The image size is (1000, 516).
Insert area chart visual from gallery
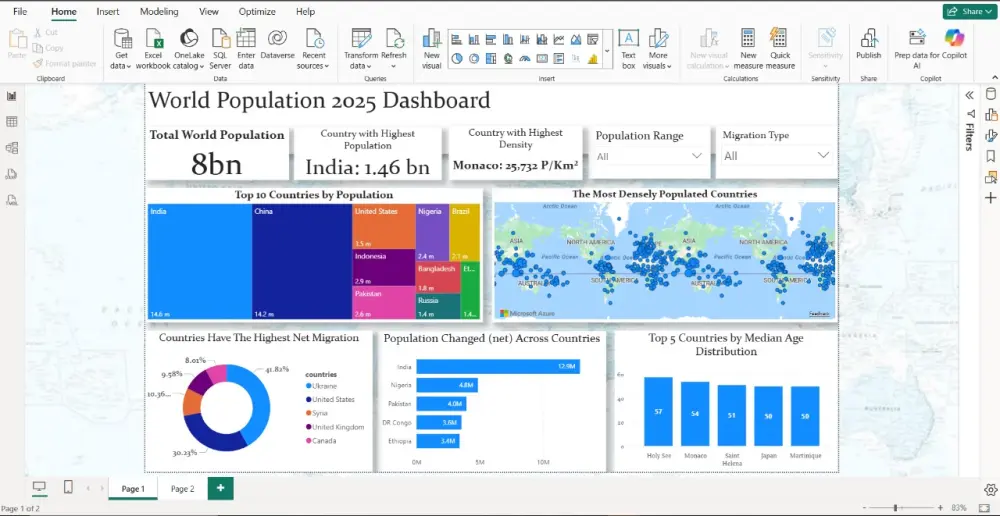click(x=576, y=40)
